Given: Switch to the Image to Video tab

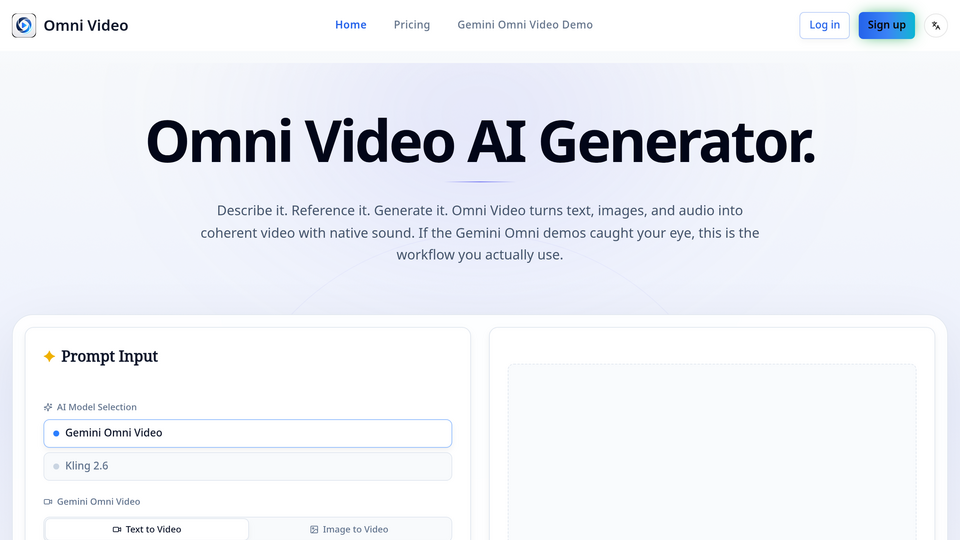Looking at the screenshot, I should tap(349, 530).
